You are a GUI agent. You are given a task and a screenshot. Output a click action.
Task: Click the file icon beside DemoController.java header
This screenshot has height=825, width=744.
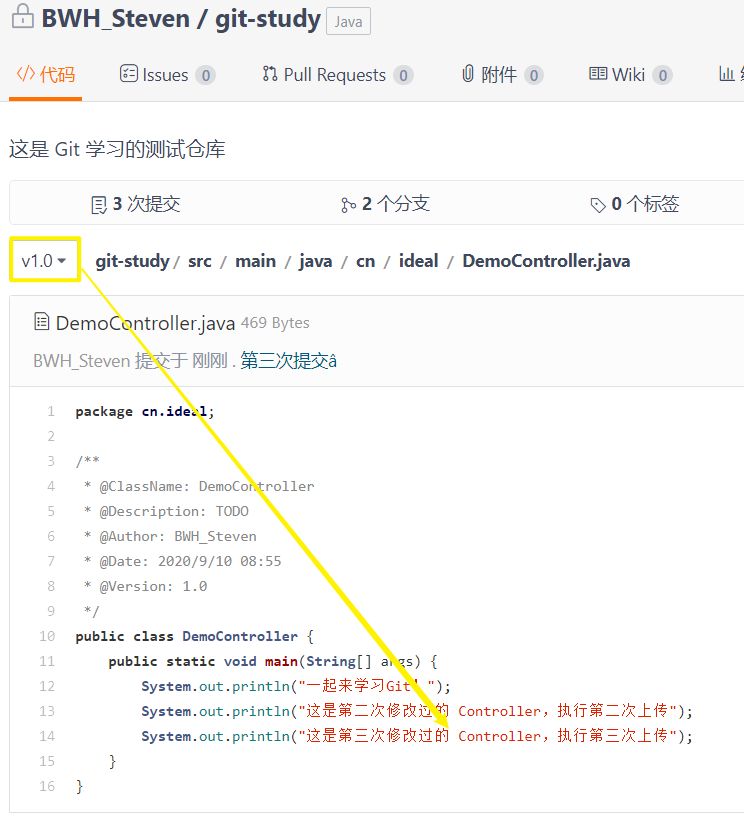(42, 321)
